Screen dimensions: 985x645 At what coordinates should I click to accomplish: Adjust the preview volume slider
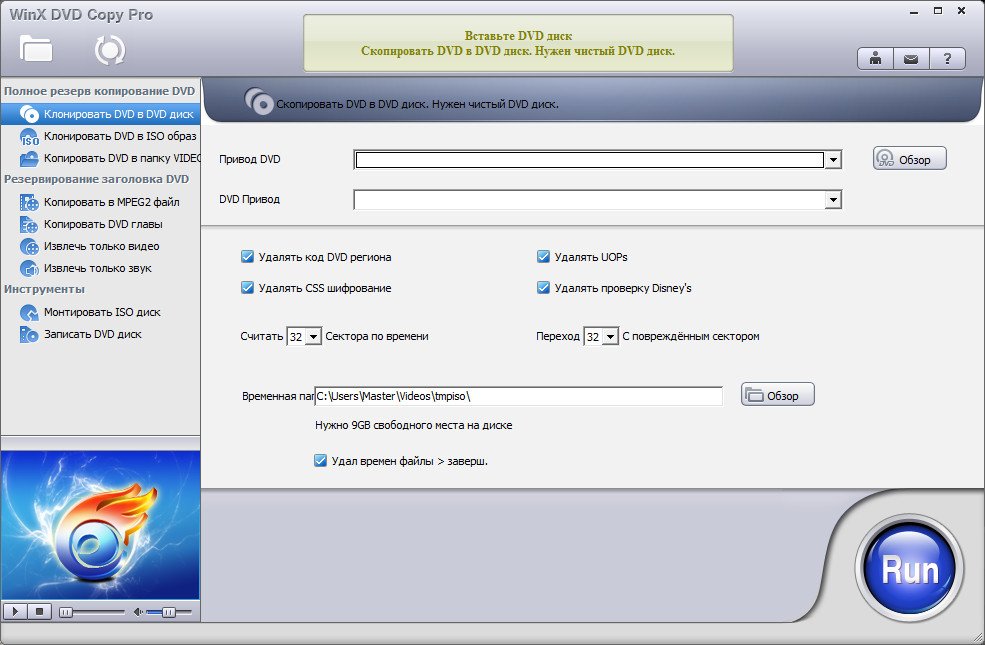click(x=169, y=612)
